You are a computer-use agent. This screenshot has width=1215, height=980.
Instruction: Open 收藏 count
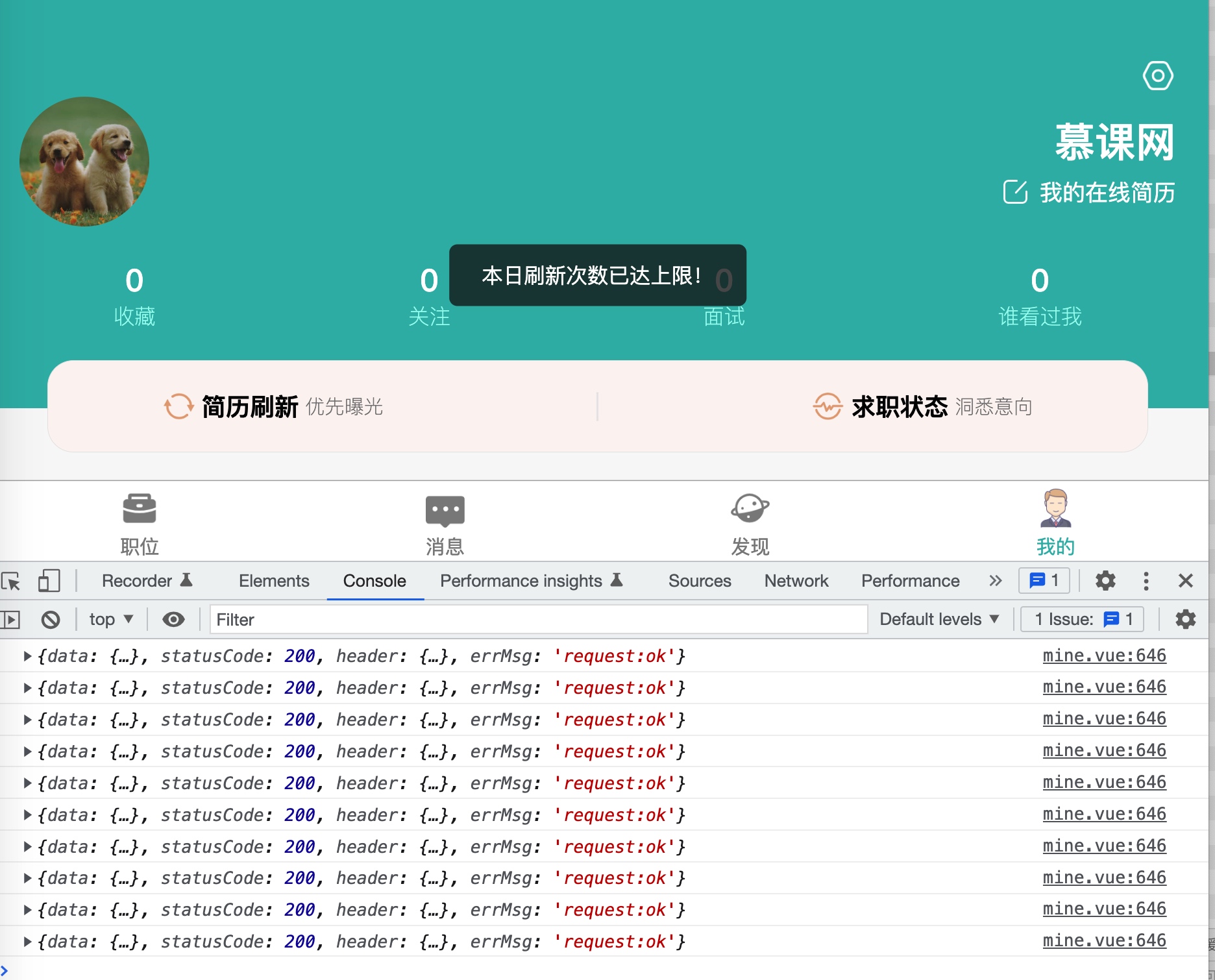pos(134,297)
